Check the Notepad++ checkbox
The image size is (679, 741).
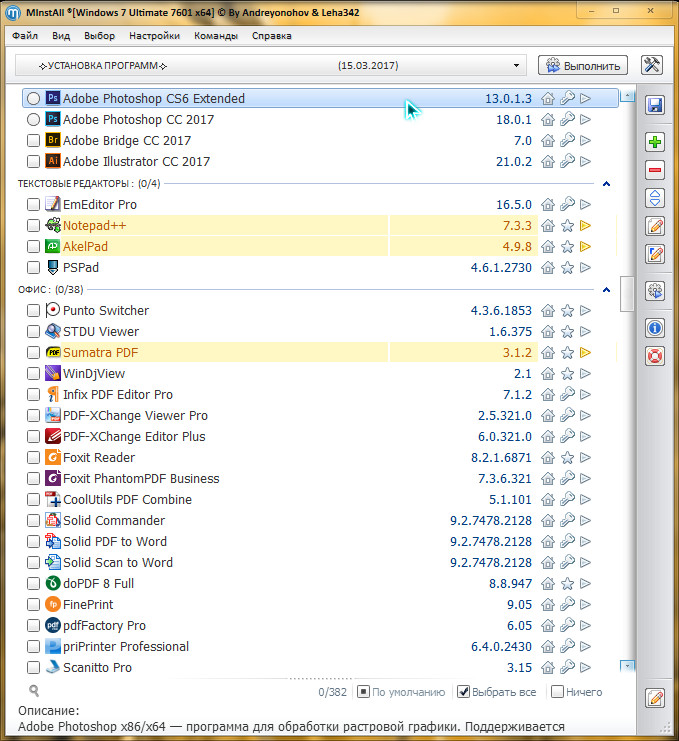point(33,225)
